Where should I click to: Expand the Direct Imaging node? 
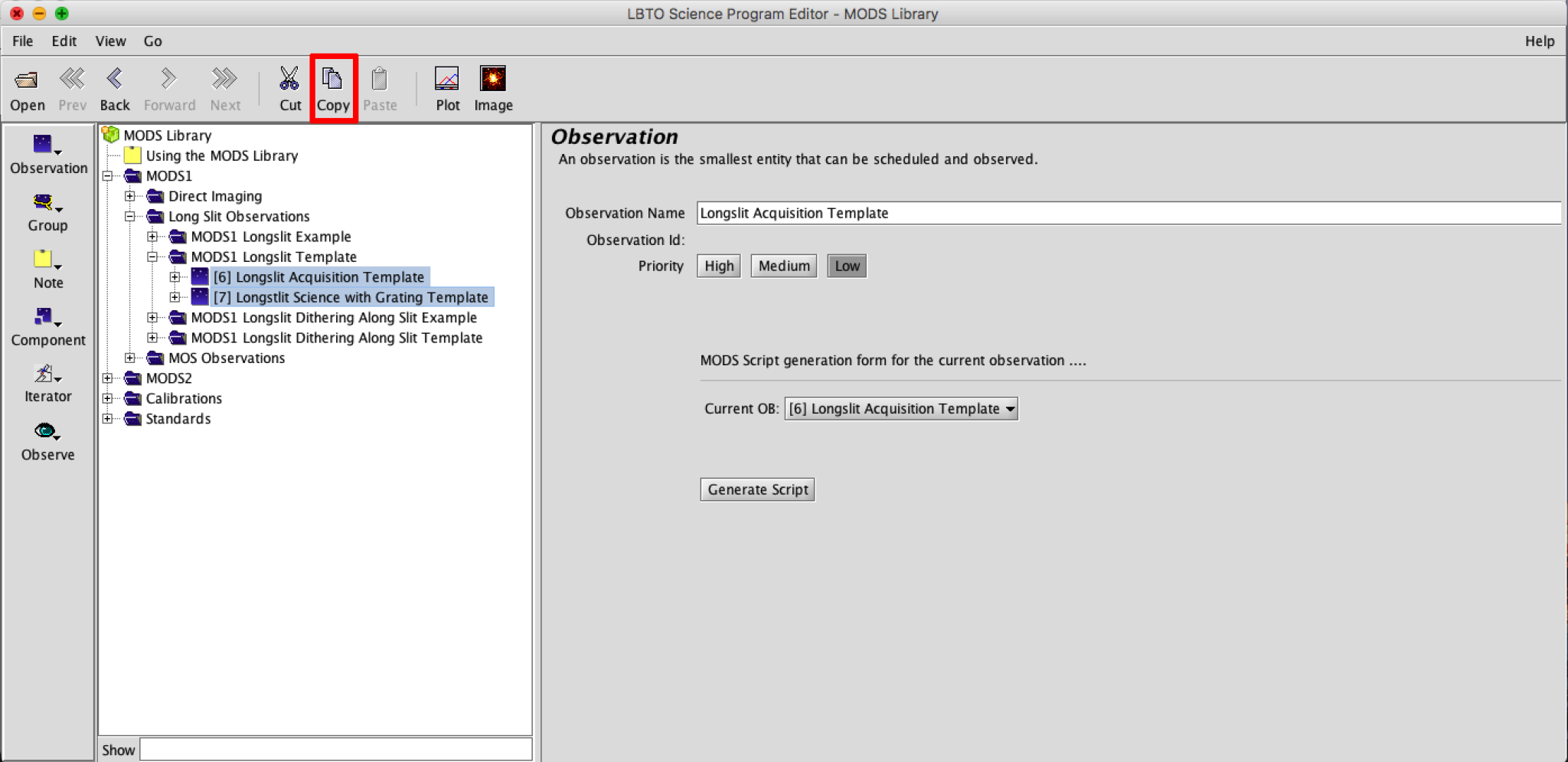coord(130,196)
